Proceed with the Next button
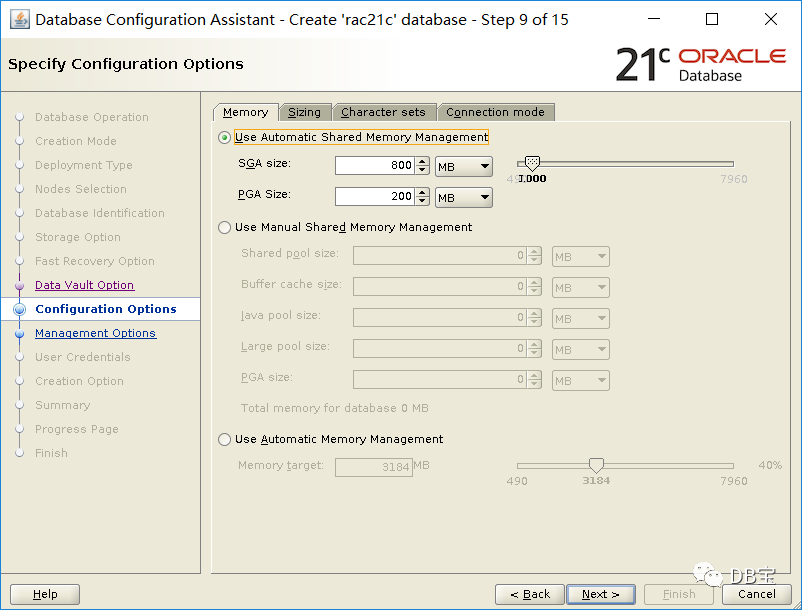Viewport: 802px width, 610px height. coord(601,594)
